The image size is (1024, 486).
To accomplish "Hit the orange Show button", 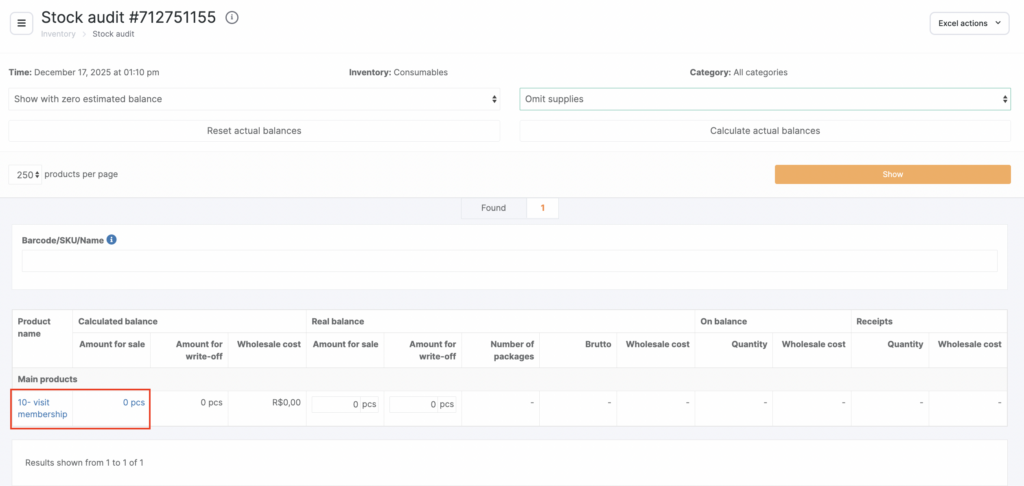I will pyautogui.click(x=892, y=174).
